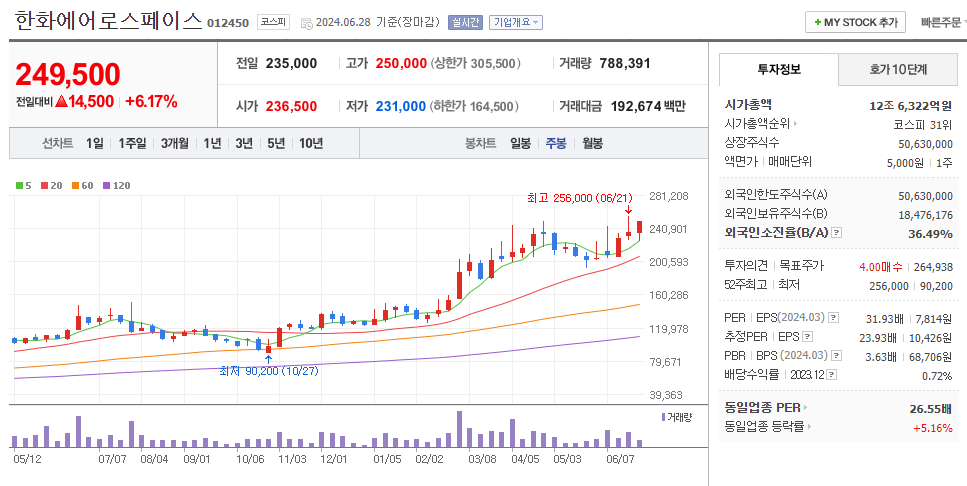Switch to the 일봉 candlestick chart

coord(520,143)
